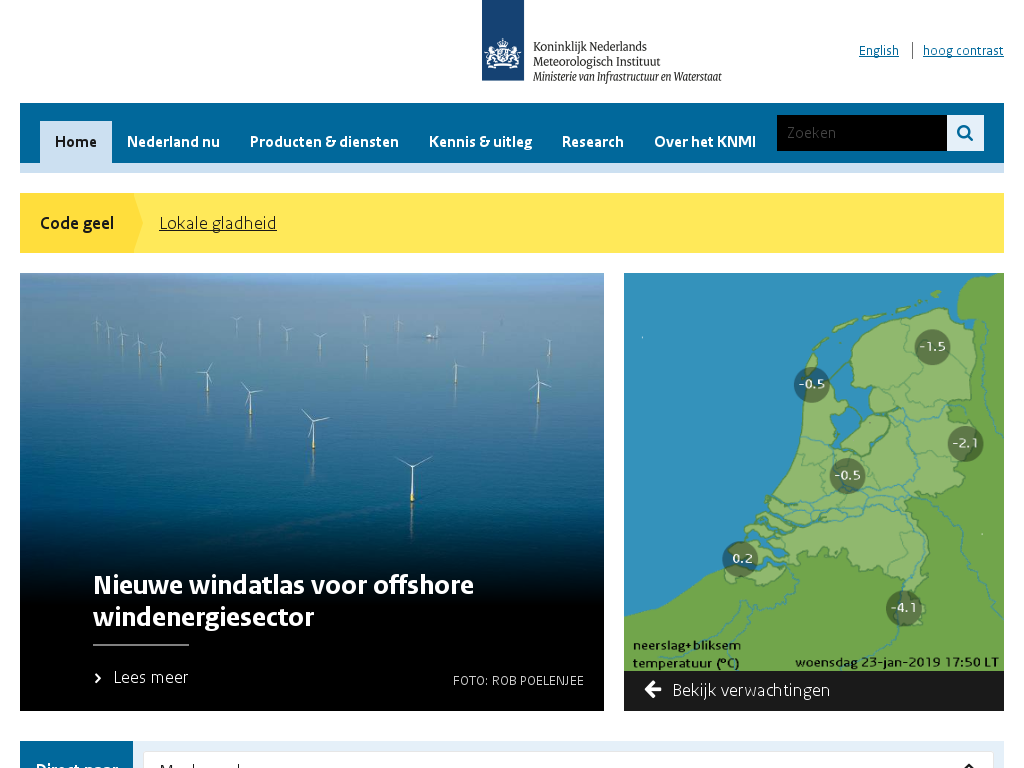
Task: Click the arrow icon beside Bekijk verwachtingen
Action: point(653,690)
